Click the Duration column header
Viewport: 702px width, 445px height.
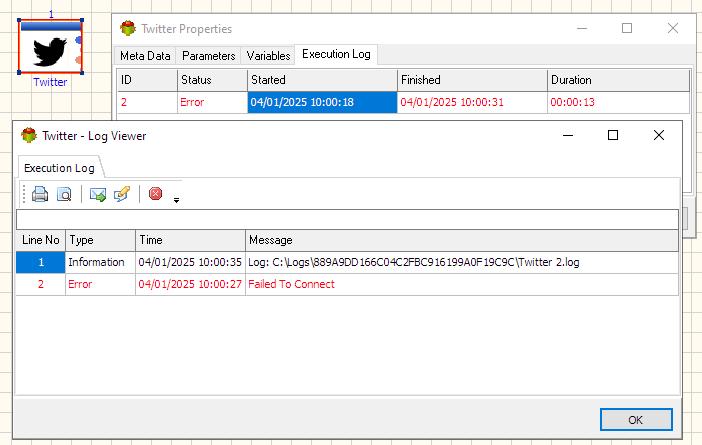618,80
